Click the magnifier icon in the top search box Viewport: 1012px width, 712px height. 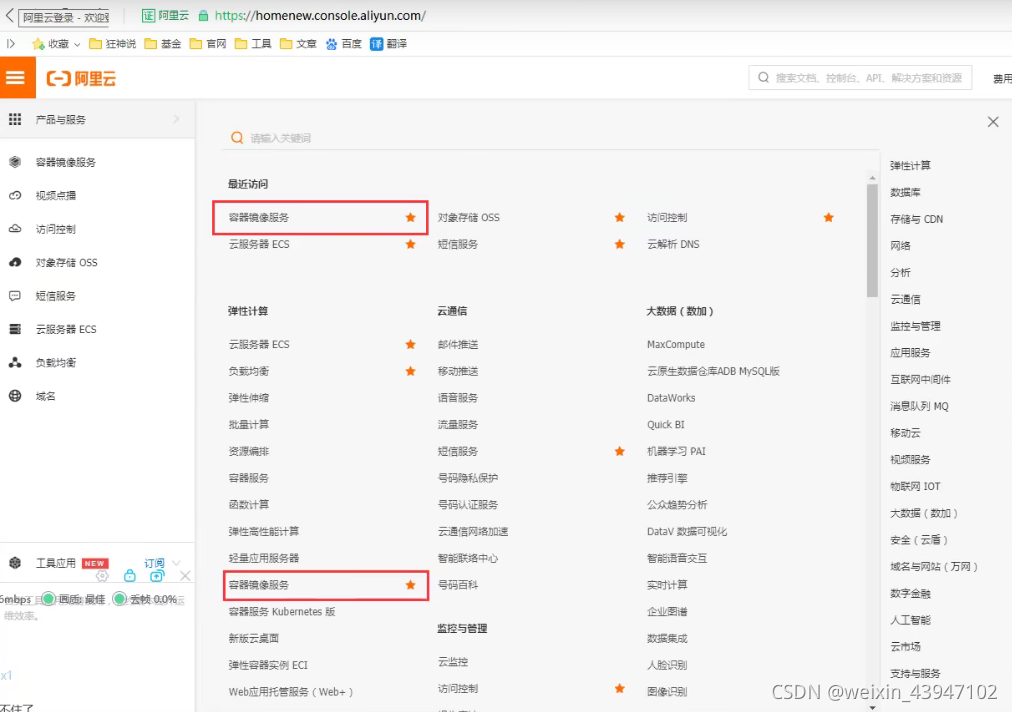coord(764,78)
